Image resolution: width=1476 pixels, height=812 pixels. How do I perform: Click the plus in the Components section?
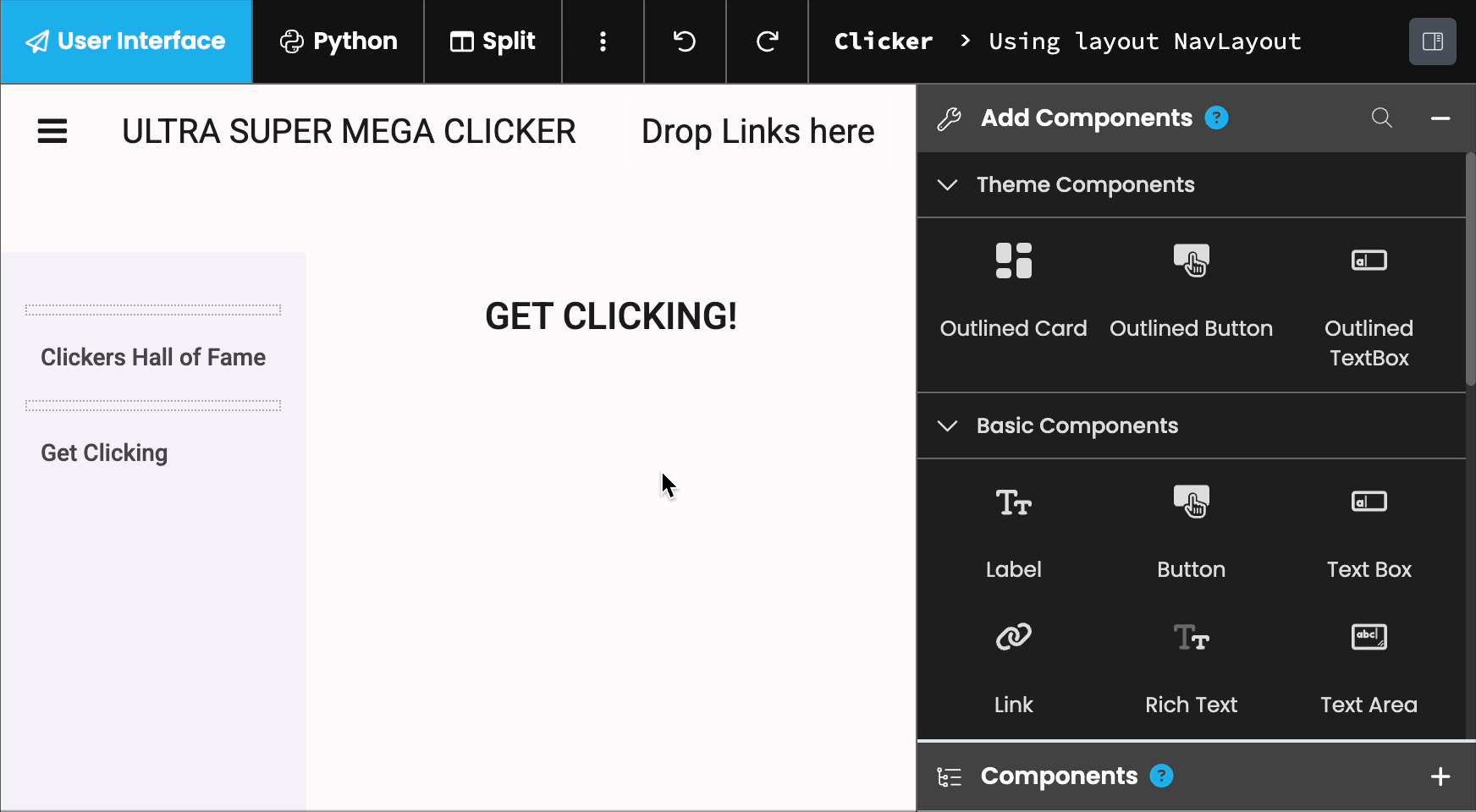click(1441, 776)
